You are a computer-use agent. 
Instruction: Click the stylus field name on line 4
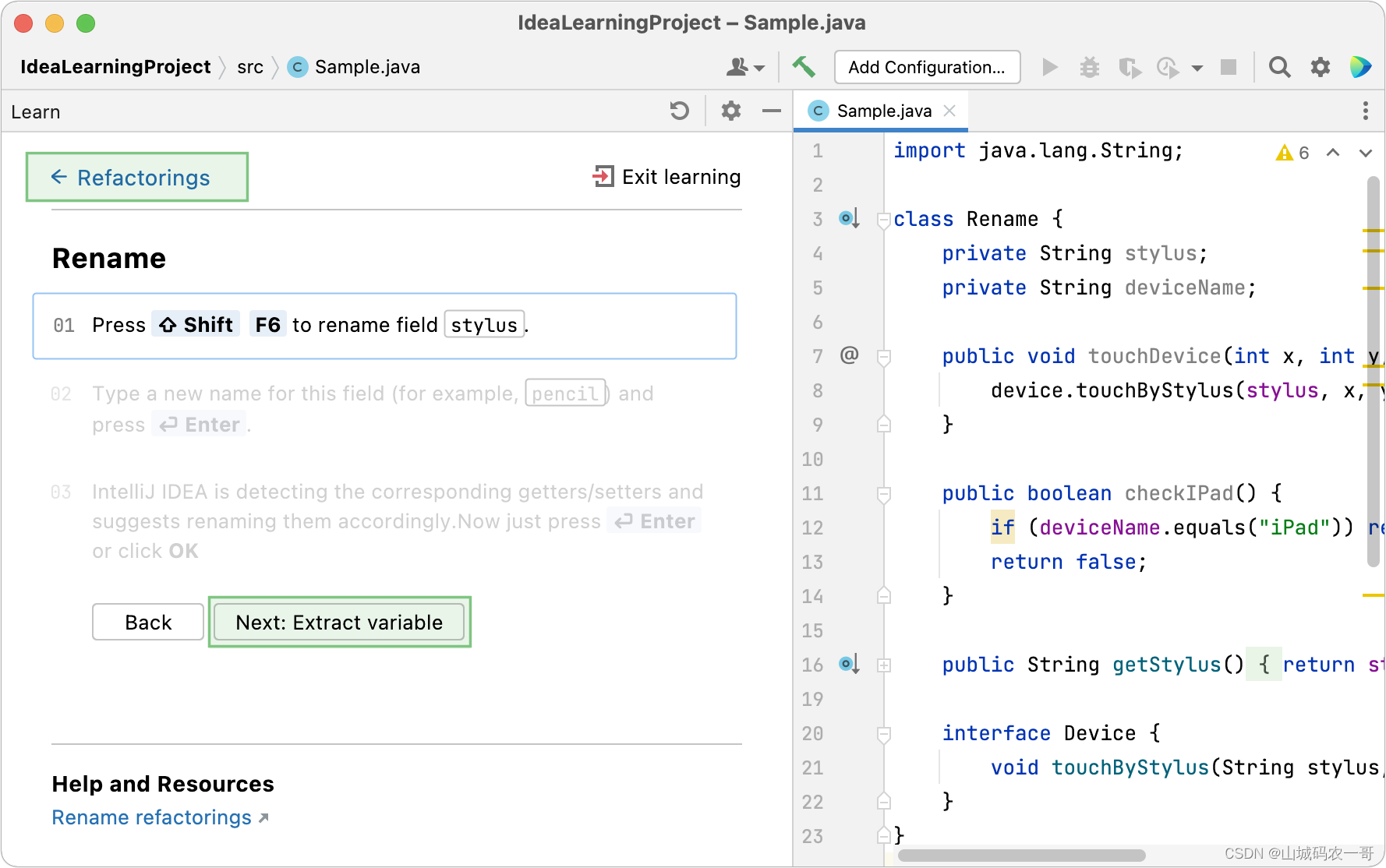coord(1160,253)
